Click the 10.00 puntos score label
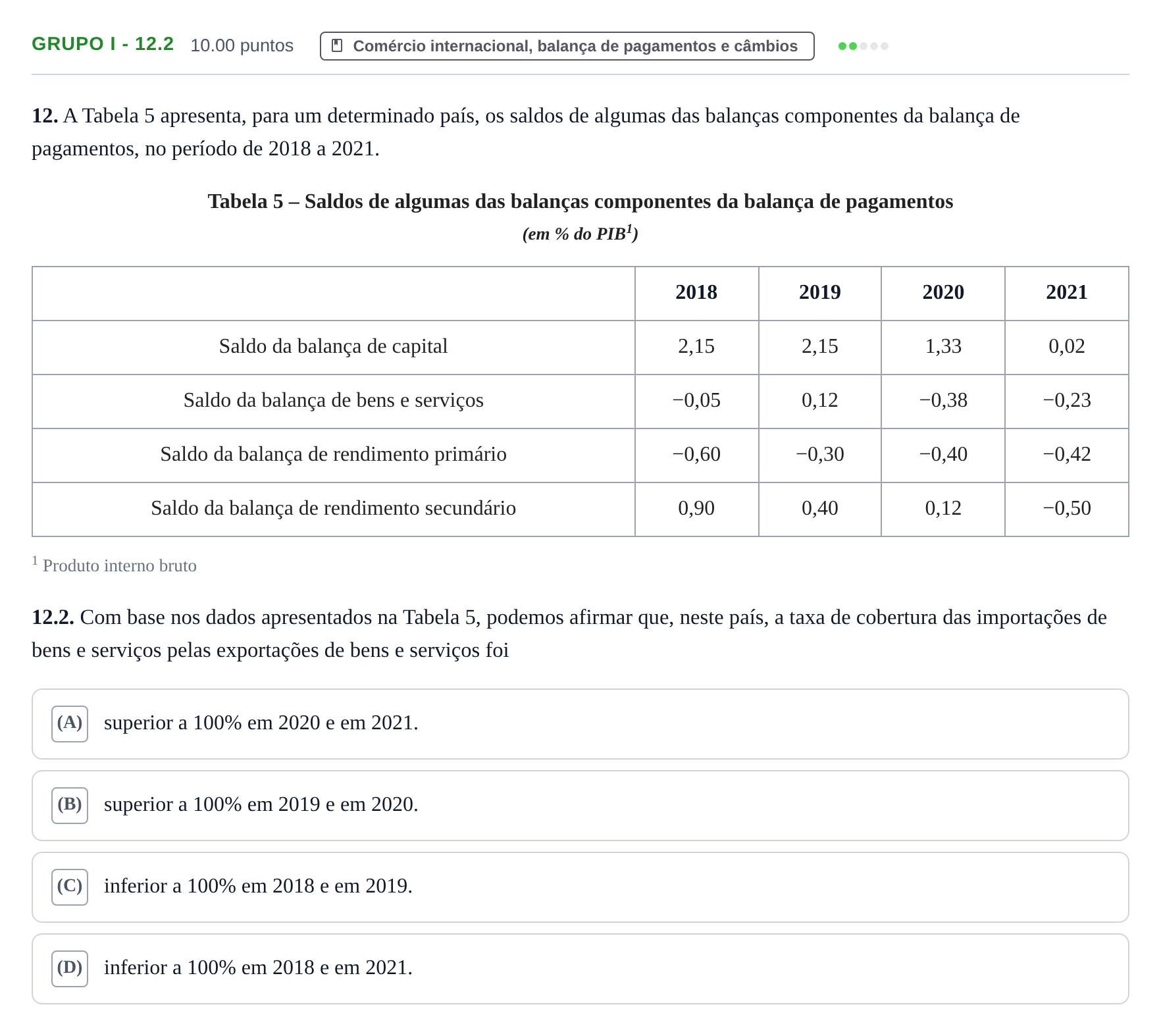Viewport: 1161px width, 1036px height. tap(242, 45)
